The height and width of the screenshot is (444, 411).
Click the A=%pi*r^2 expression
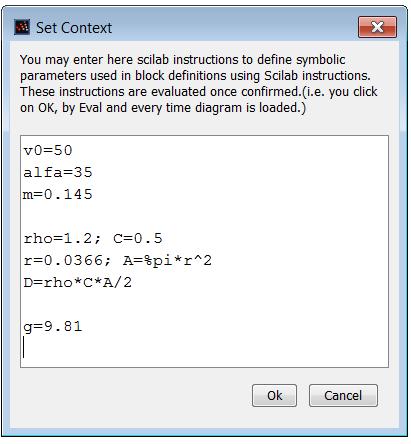pos(167,260)
